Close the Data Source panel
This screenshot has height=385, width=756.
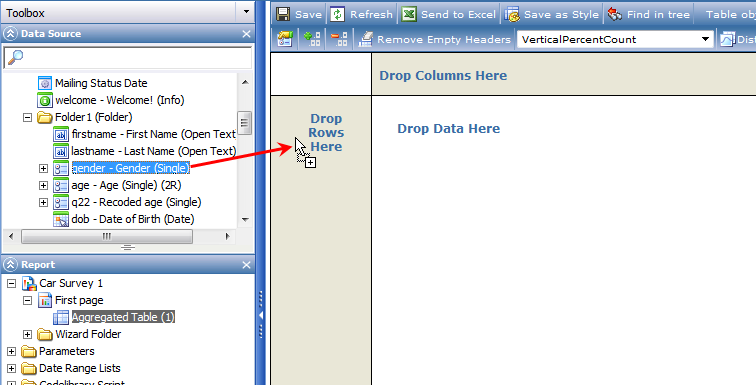pos(246,34)
